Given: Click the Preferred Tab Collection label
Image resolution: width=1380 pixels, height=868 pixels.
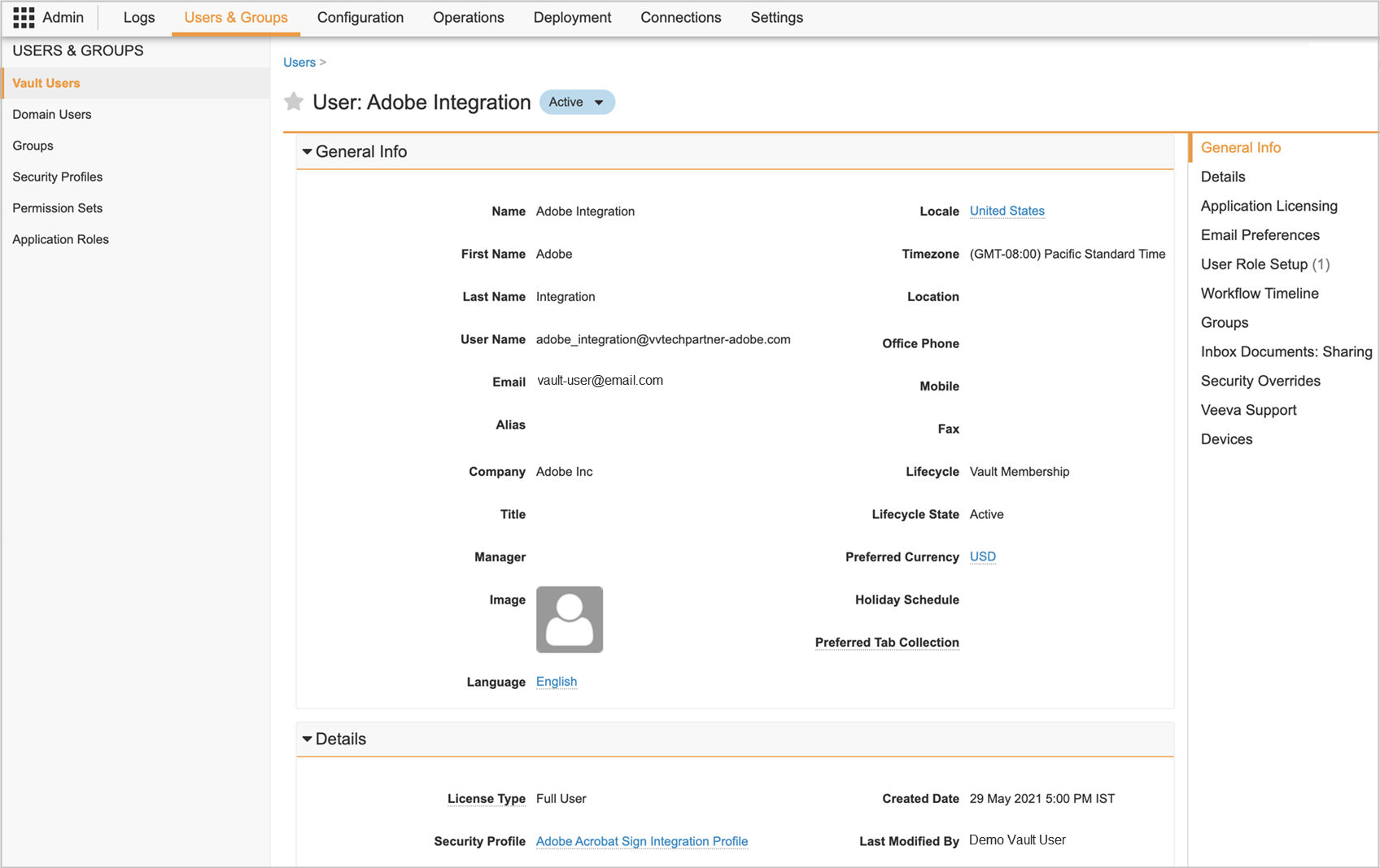Looking at the screenshot, I should click(887, 643).
